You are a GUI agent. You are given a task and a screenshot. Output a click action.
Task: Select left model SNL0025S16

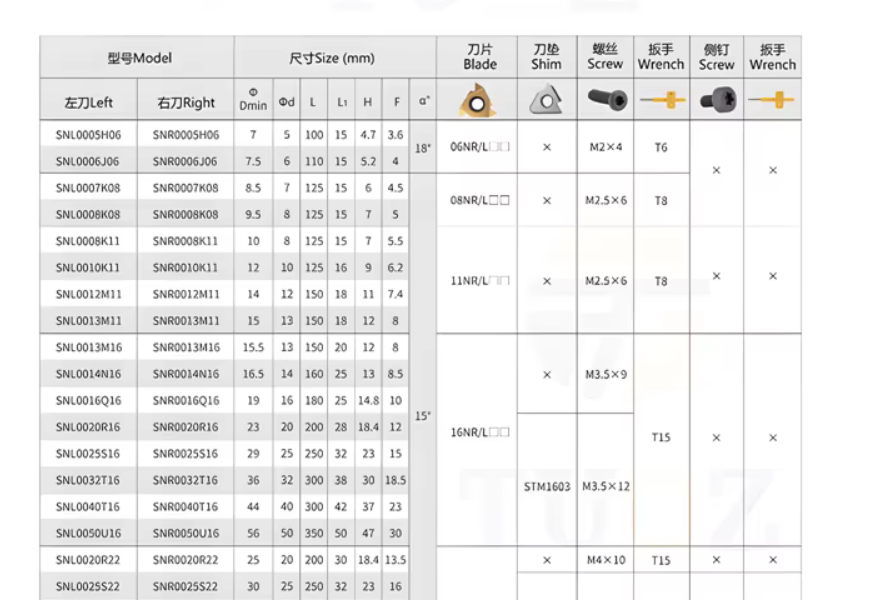coord(88,453)
